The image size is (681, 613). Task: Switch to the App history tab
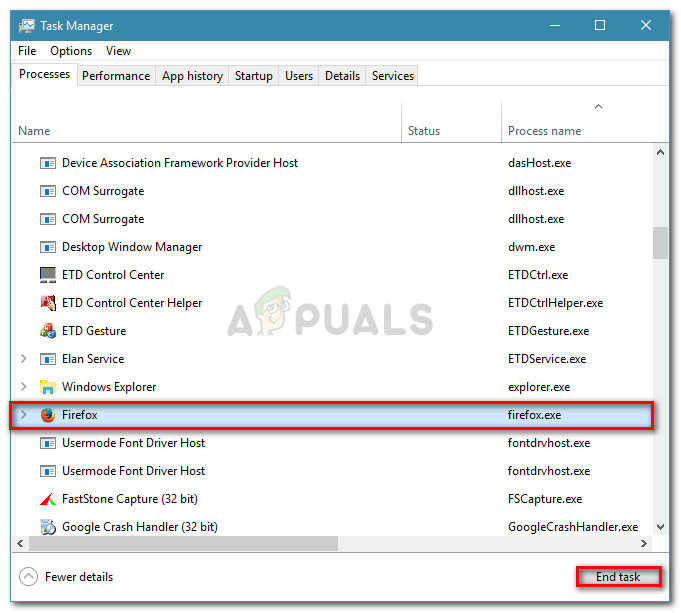pyautogui.click(x=192, y=76)
